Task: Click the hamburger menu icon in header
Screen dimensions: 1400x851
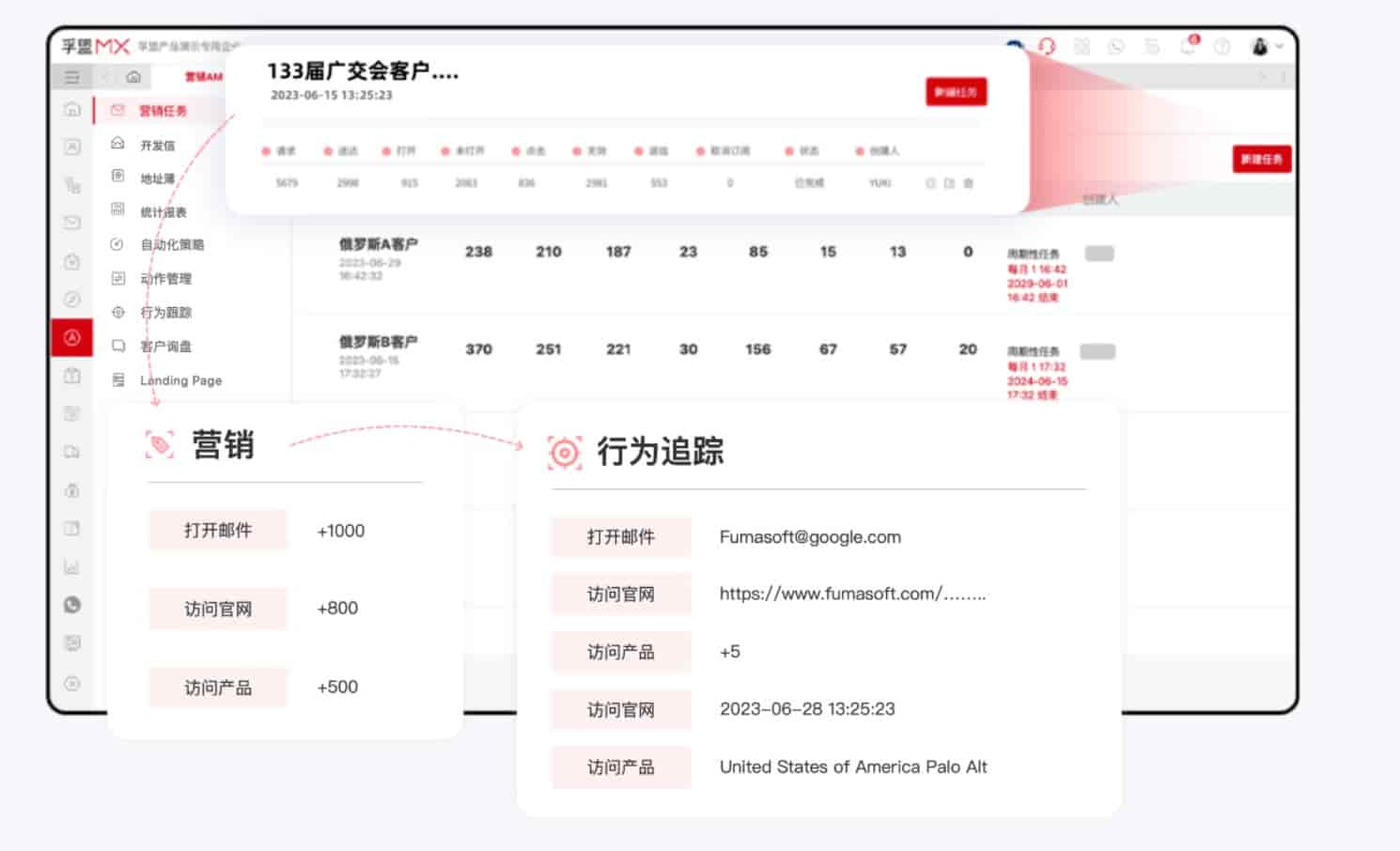Action: click(72, 77)
